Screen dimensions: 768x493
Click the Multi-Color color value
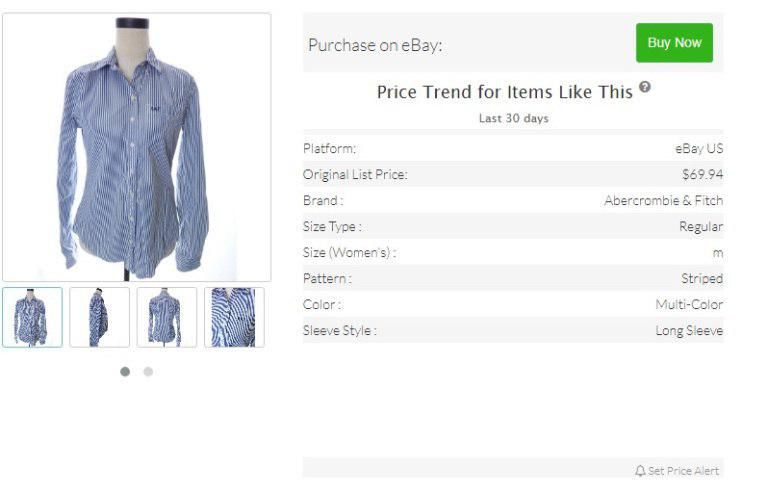[x=689, y=305]
